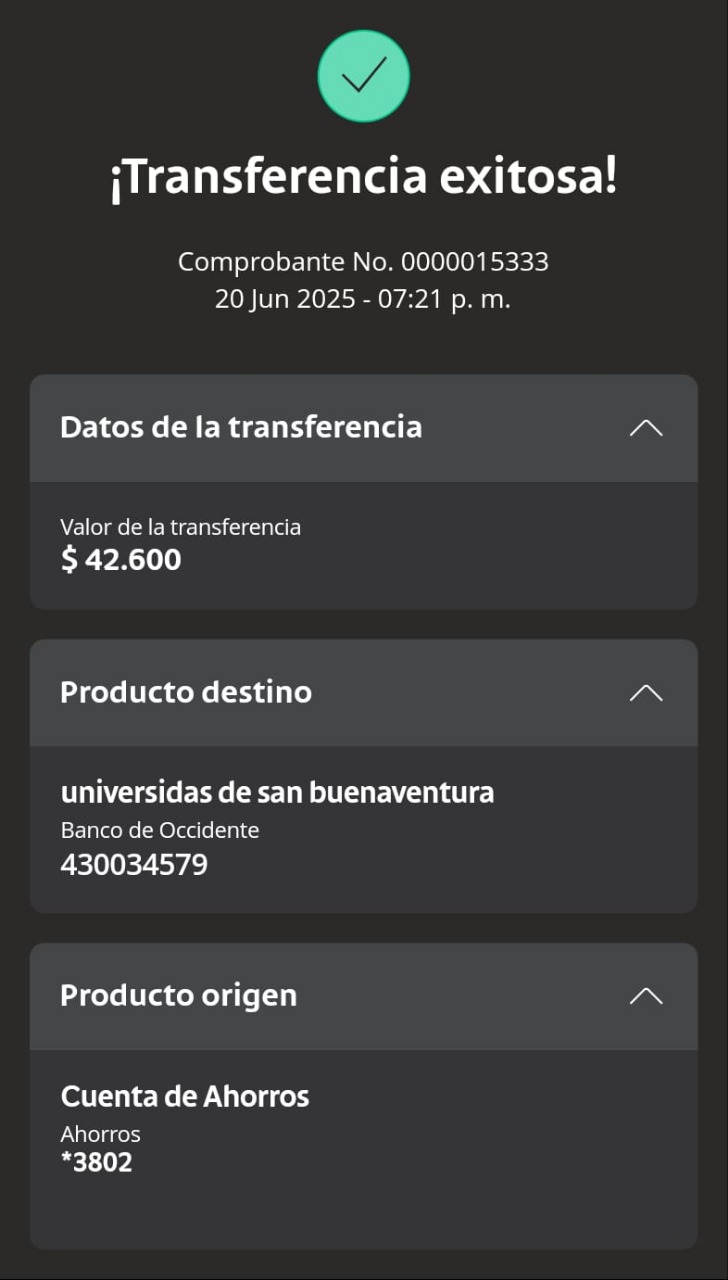Image resolution: width=728 pixels, height=1280 pixels.
Task: Select the $ 42.600 amount
Action: coord(121,560)
